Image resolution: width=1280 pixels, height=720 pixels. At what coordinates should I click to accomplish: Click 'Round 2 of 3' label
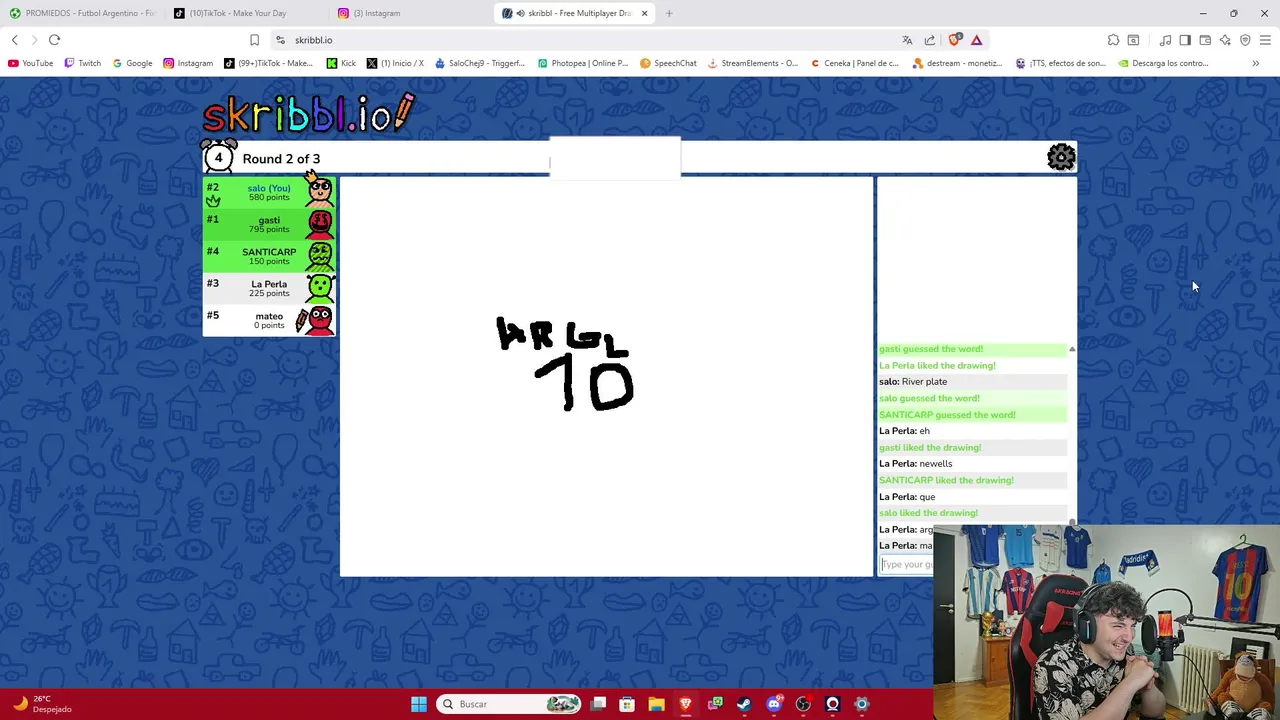tap(281, 158)
